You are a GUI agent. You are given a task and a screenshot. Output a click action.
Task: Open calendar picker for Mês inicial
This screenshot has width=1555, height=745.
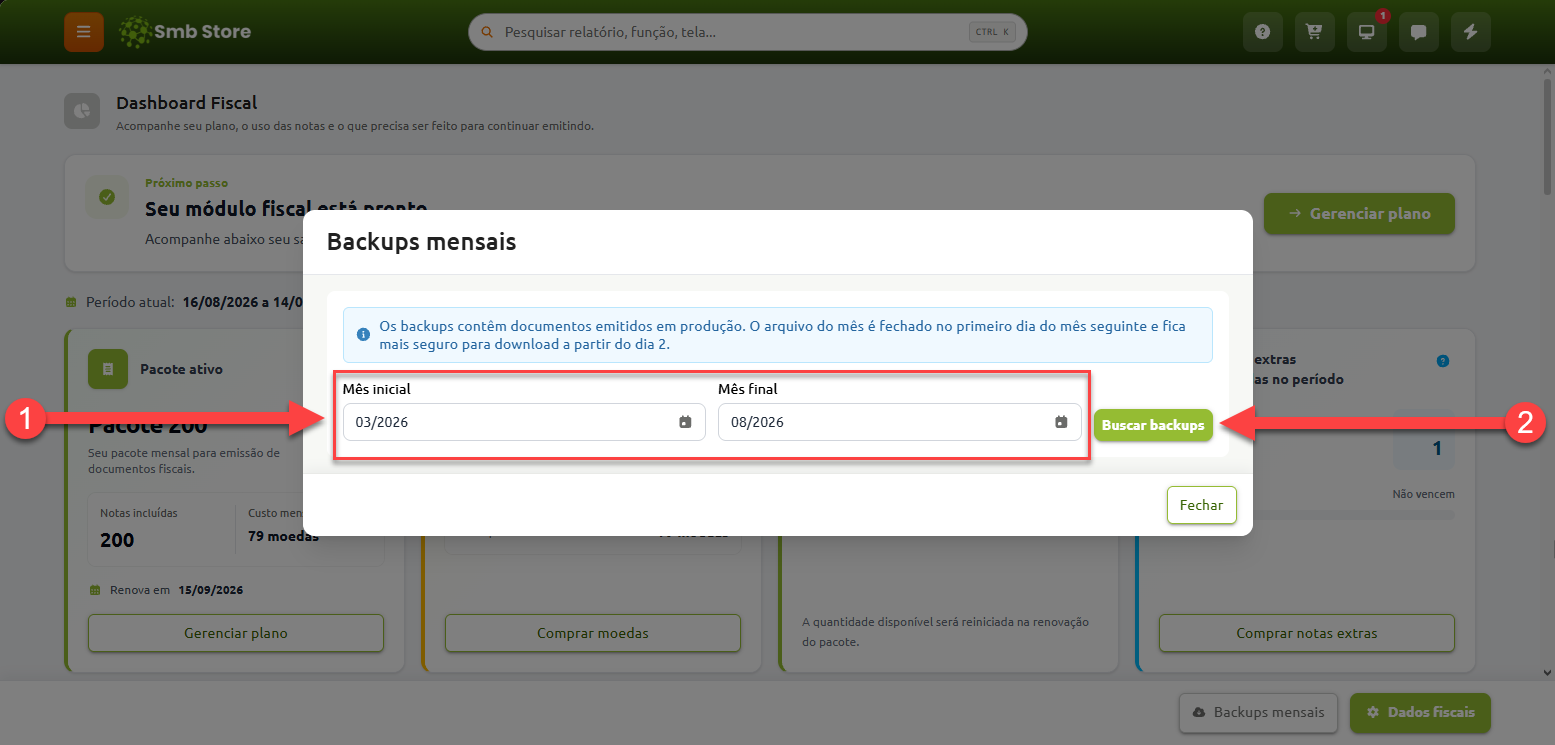click(x=685, y=422)
